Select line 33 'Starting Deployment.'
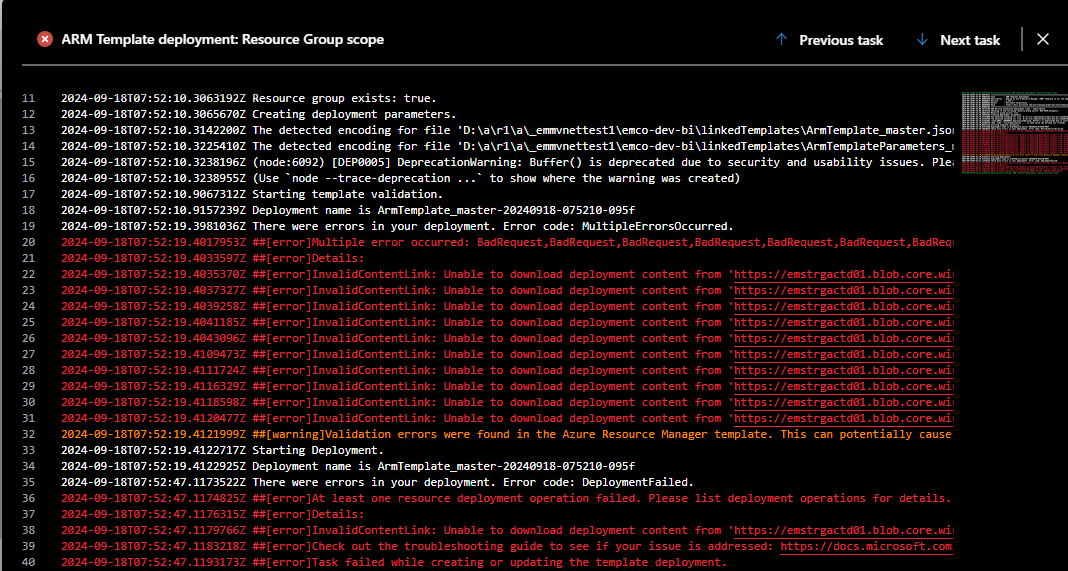Viewport: 1068px width, 571px height. point(223,450)
